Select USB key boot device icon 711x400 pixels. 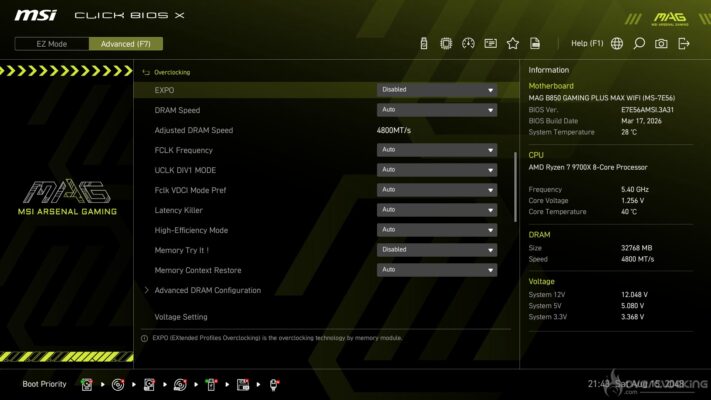click(211, 385)
